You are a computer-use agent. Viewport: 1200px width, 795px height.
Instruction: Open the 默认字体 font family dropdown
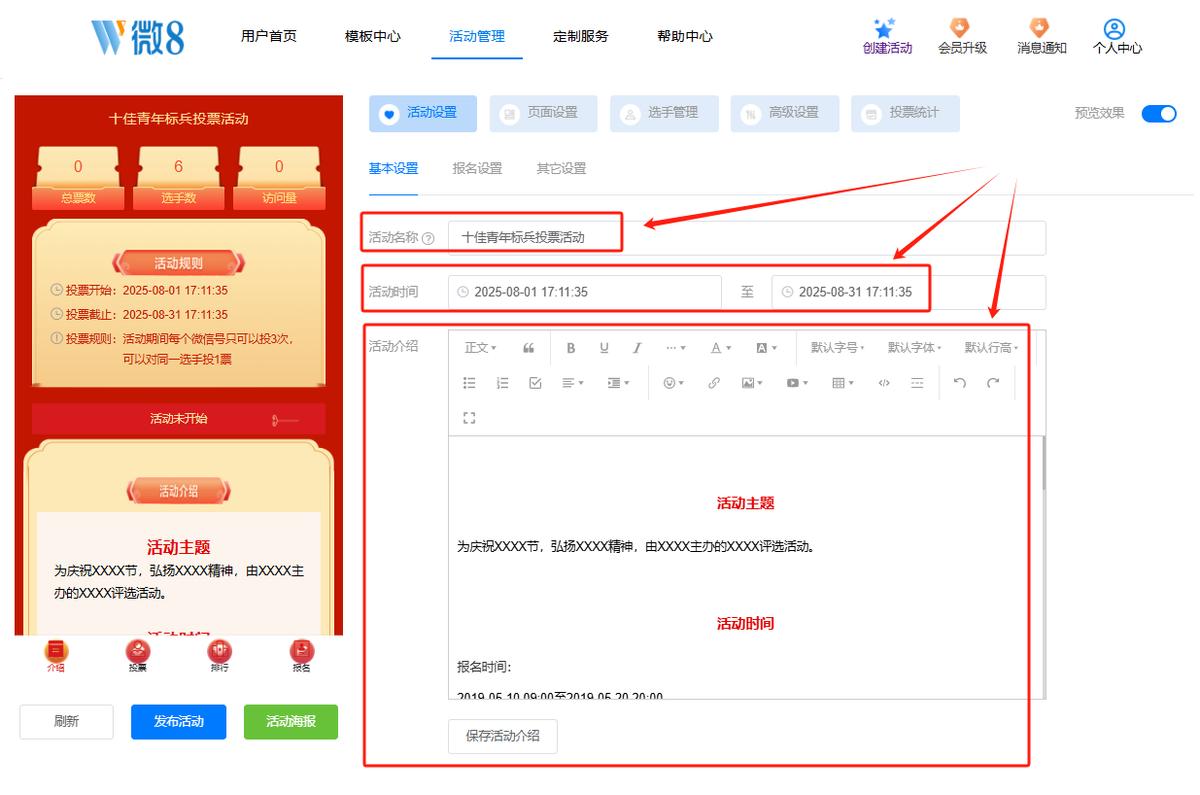pos(915,348)
